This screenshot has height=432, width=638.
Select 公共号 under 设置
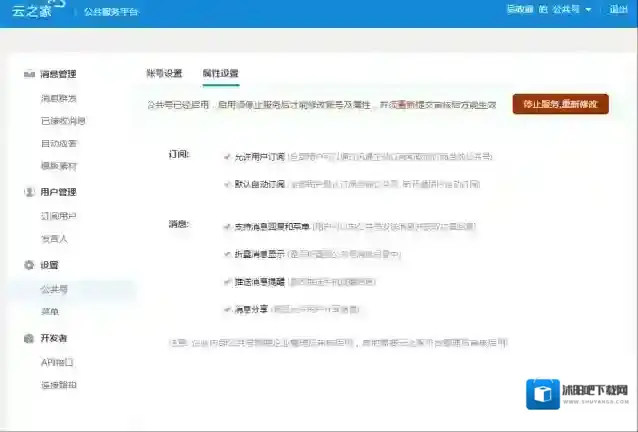click(x=54, y=290)
